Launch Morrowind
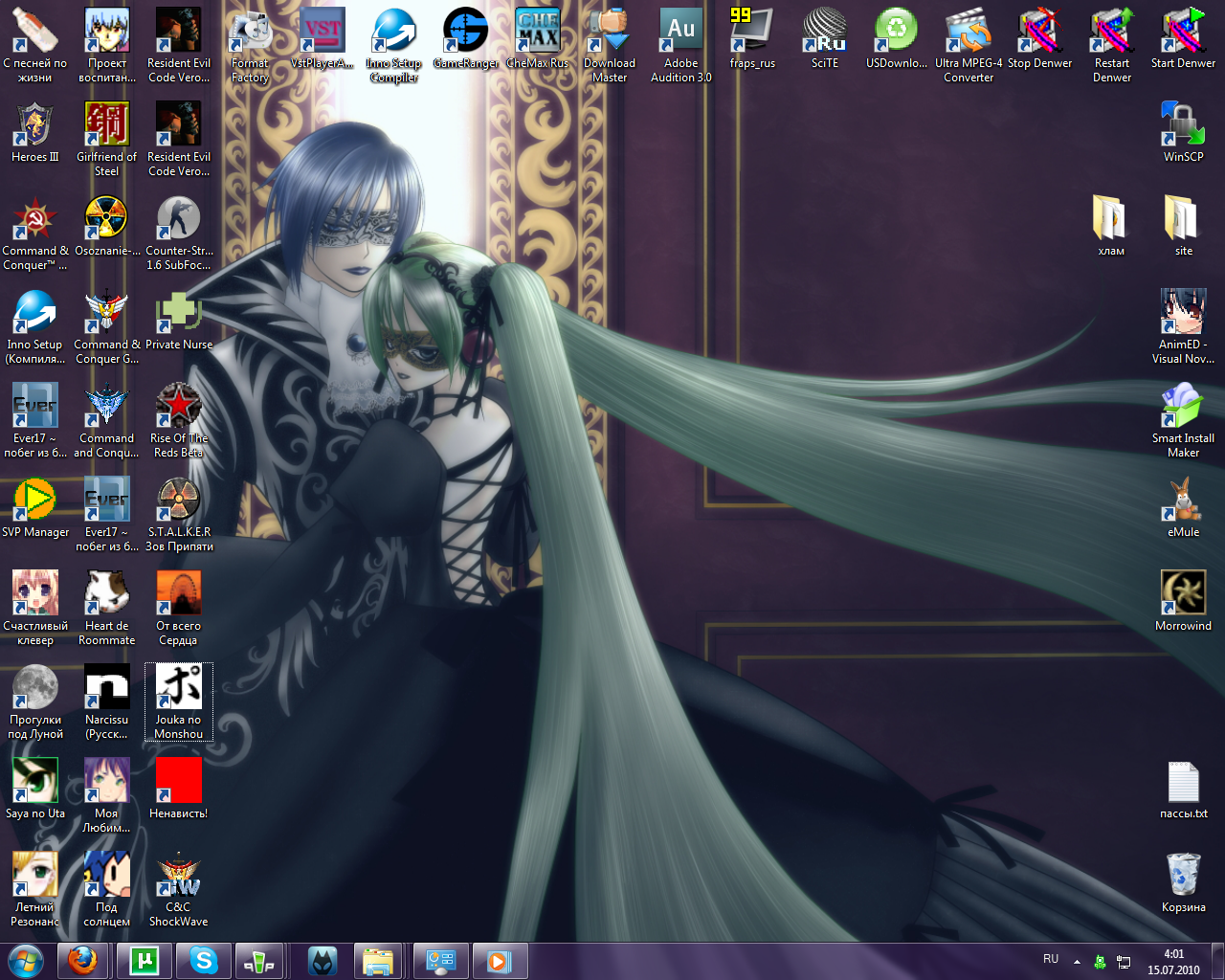The height and width of the screenshot is (980, 1225). click(x=1184, y=602)
